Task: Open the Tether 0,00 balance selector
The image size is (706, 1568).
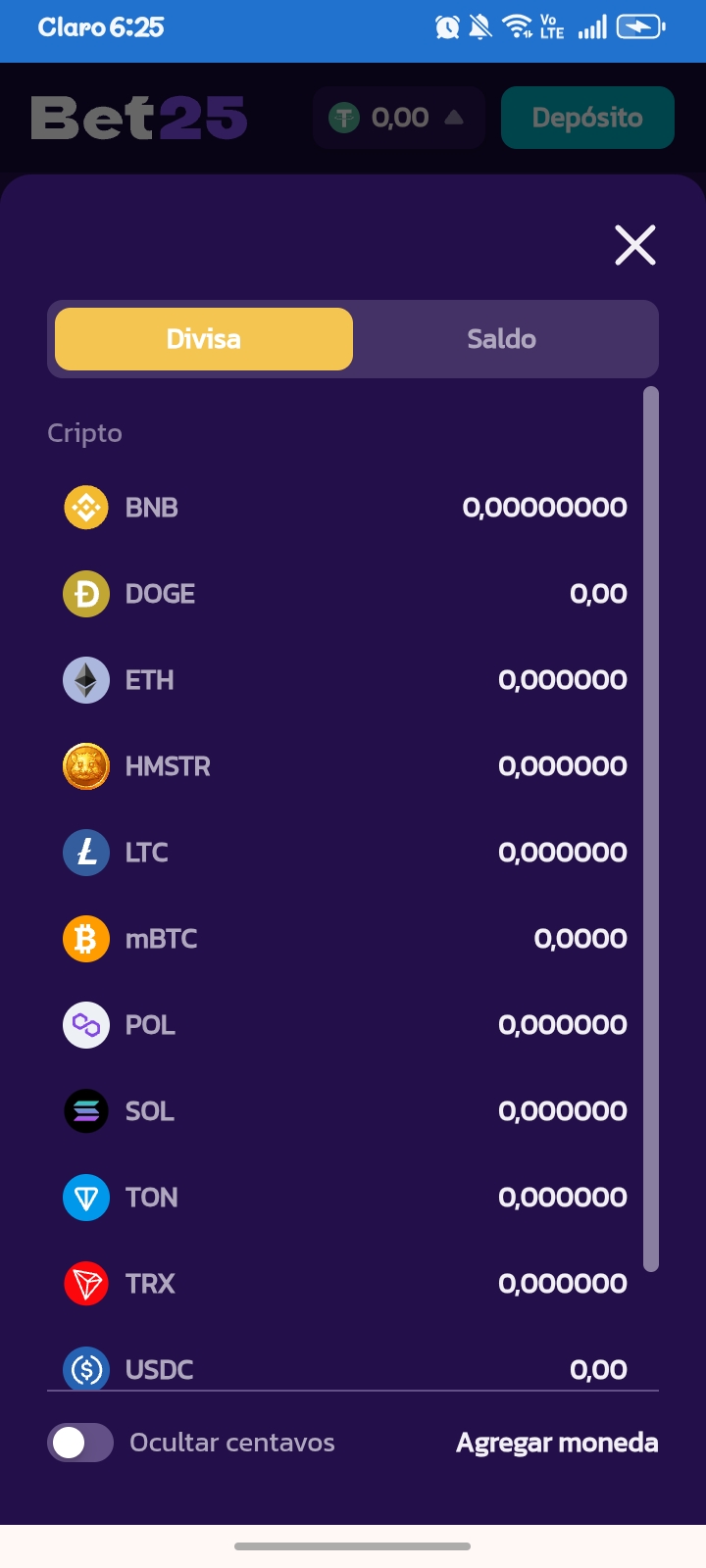Action: [388, 118]
